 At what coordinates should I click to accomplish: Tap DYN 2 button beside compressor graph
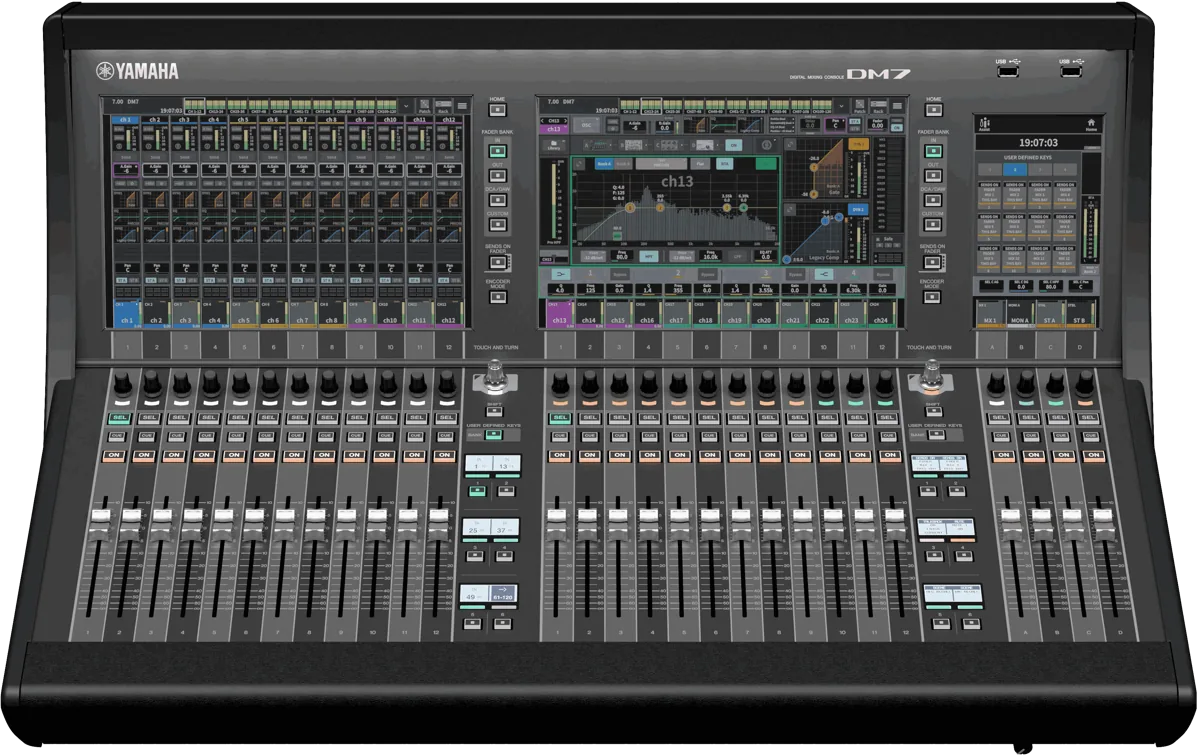pos(858,210)
